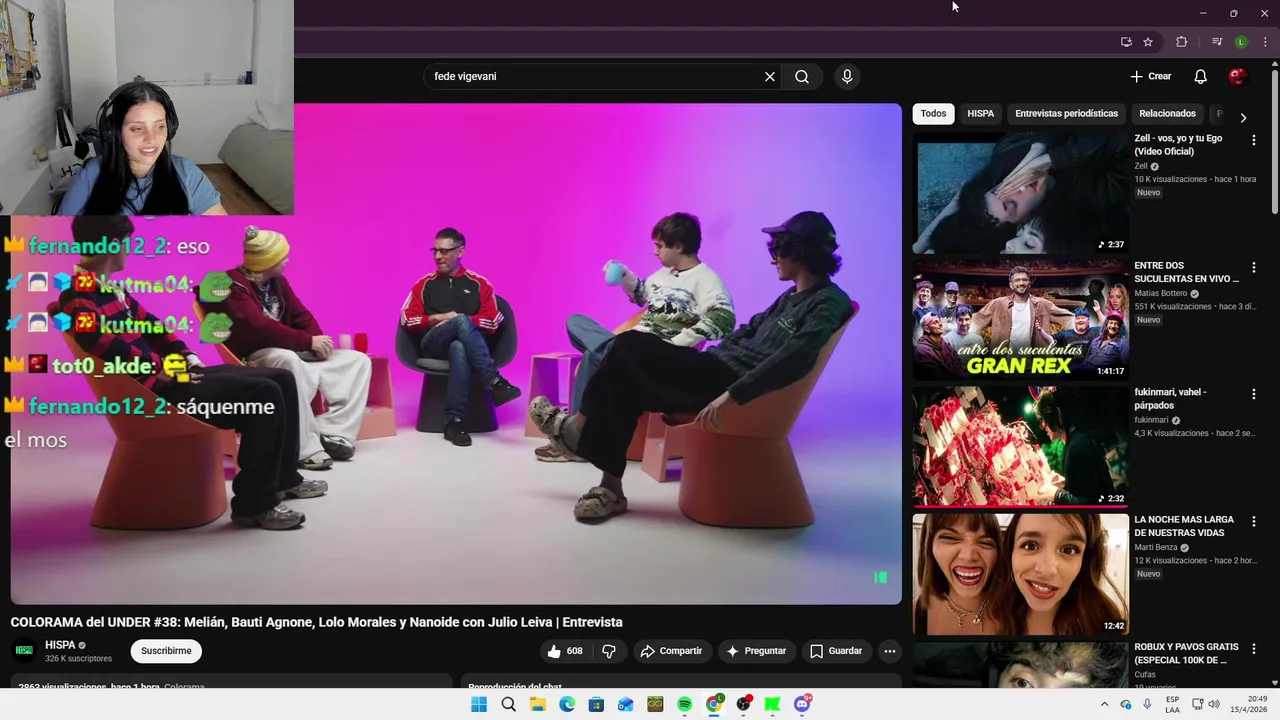Screen dimensions: 1280x720
Task: Open options for ENTRE DOS SUCULENTAS video
Action: [x=1254, y=268]
